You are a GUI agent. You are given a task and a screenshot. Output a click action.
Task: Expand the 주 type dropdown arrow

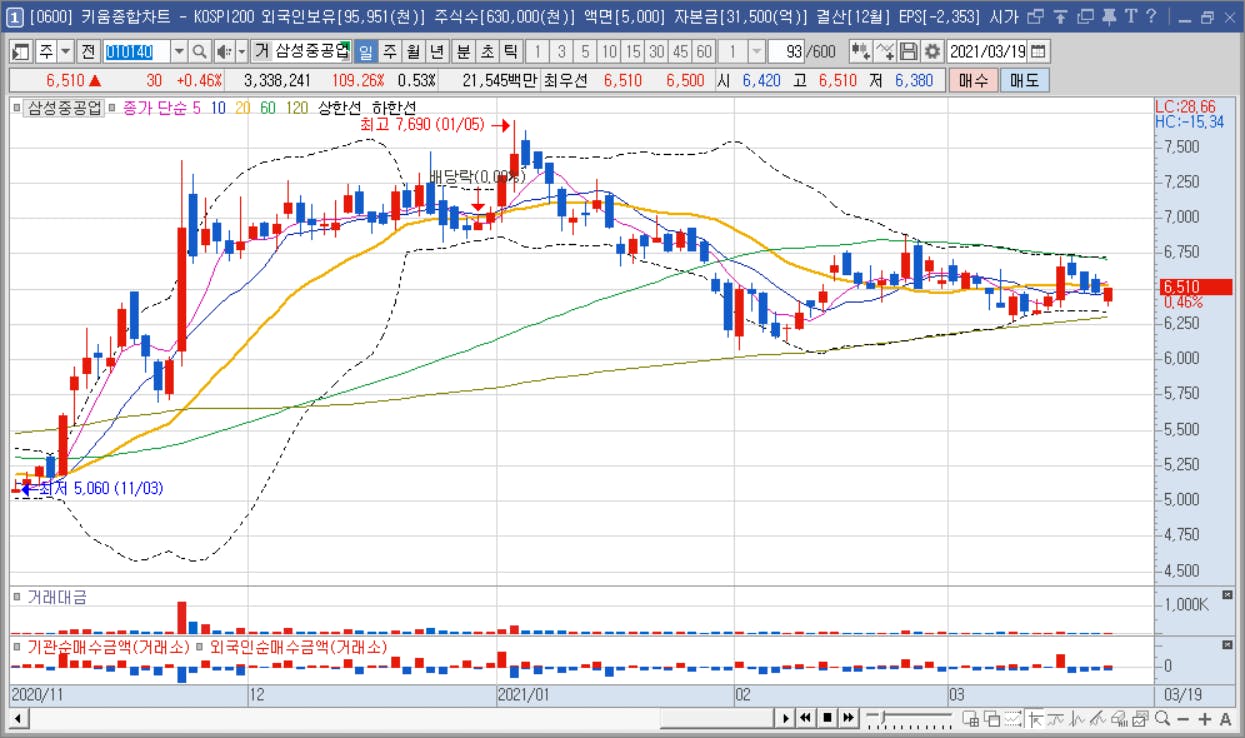pos(65,51)
